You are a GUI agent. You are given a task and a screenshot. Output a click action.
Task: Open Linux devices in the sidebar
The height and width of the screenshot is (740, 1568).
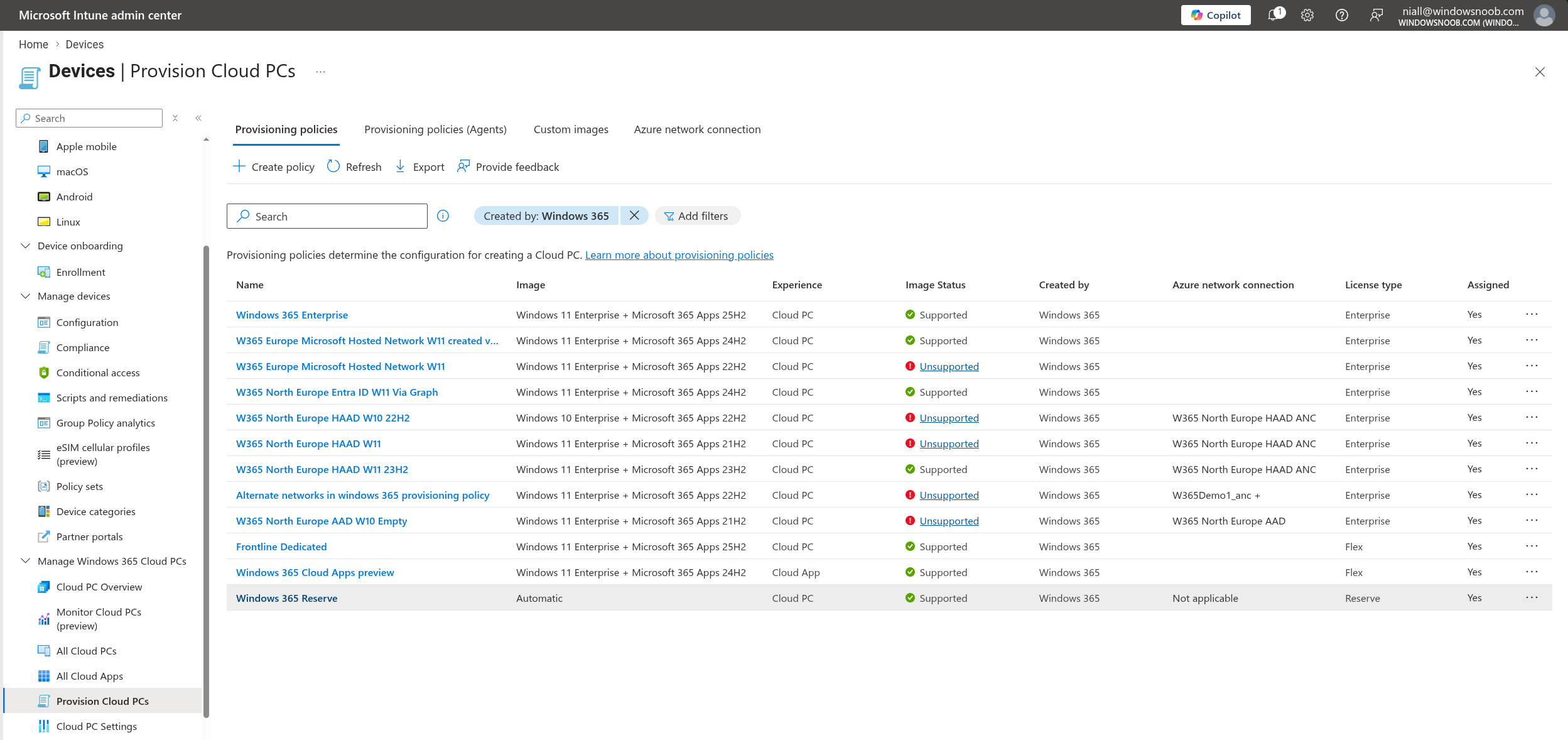click(68, 222)
